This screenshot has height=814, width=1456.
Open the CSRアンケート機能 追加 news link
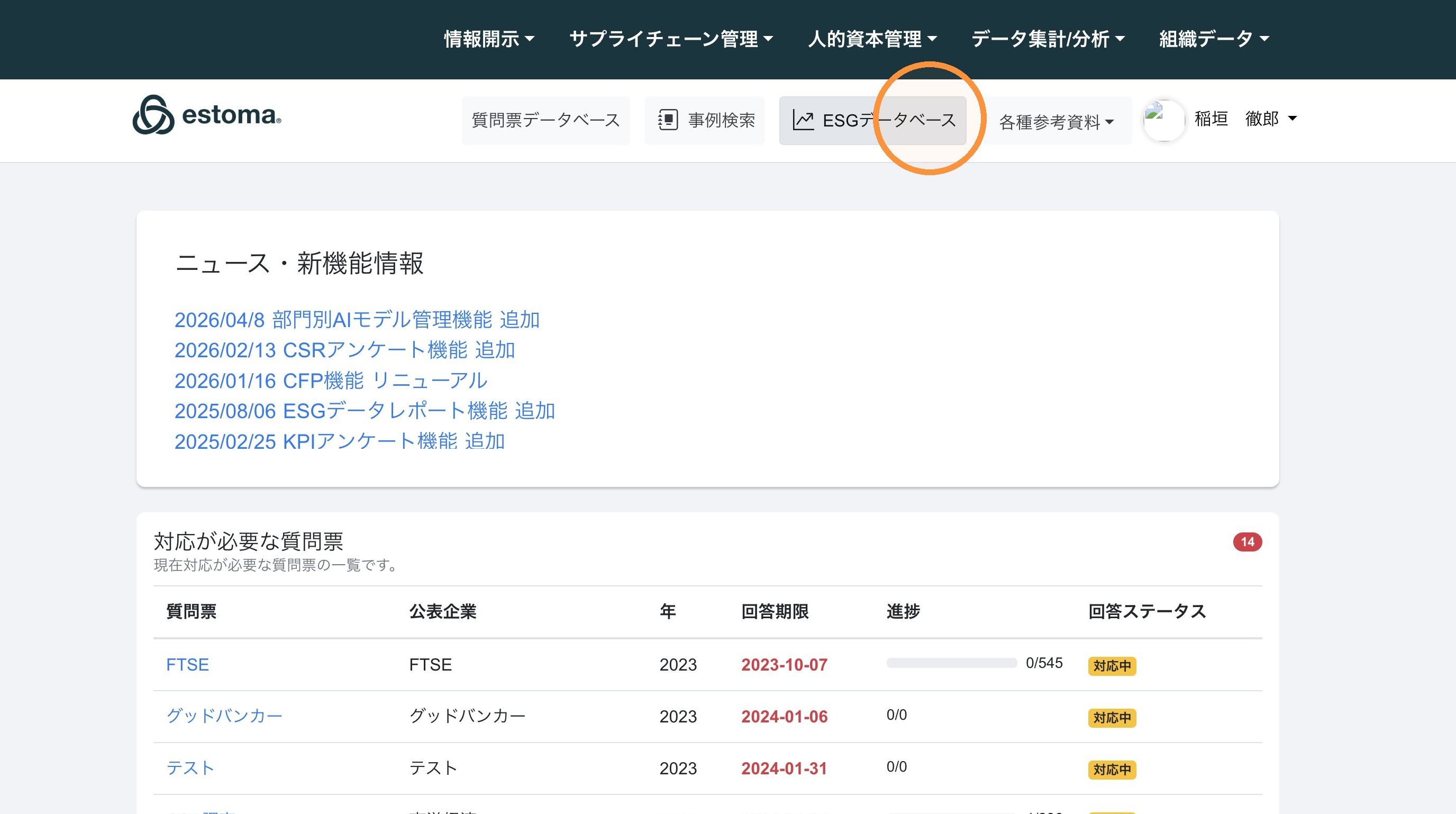coord(344,350)
